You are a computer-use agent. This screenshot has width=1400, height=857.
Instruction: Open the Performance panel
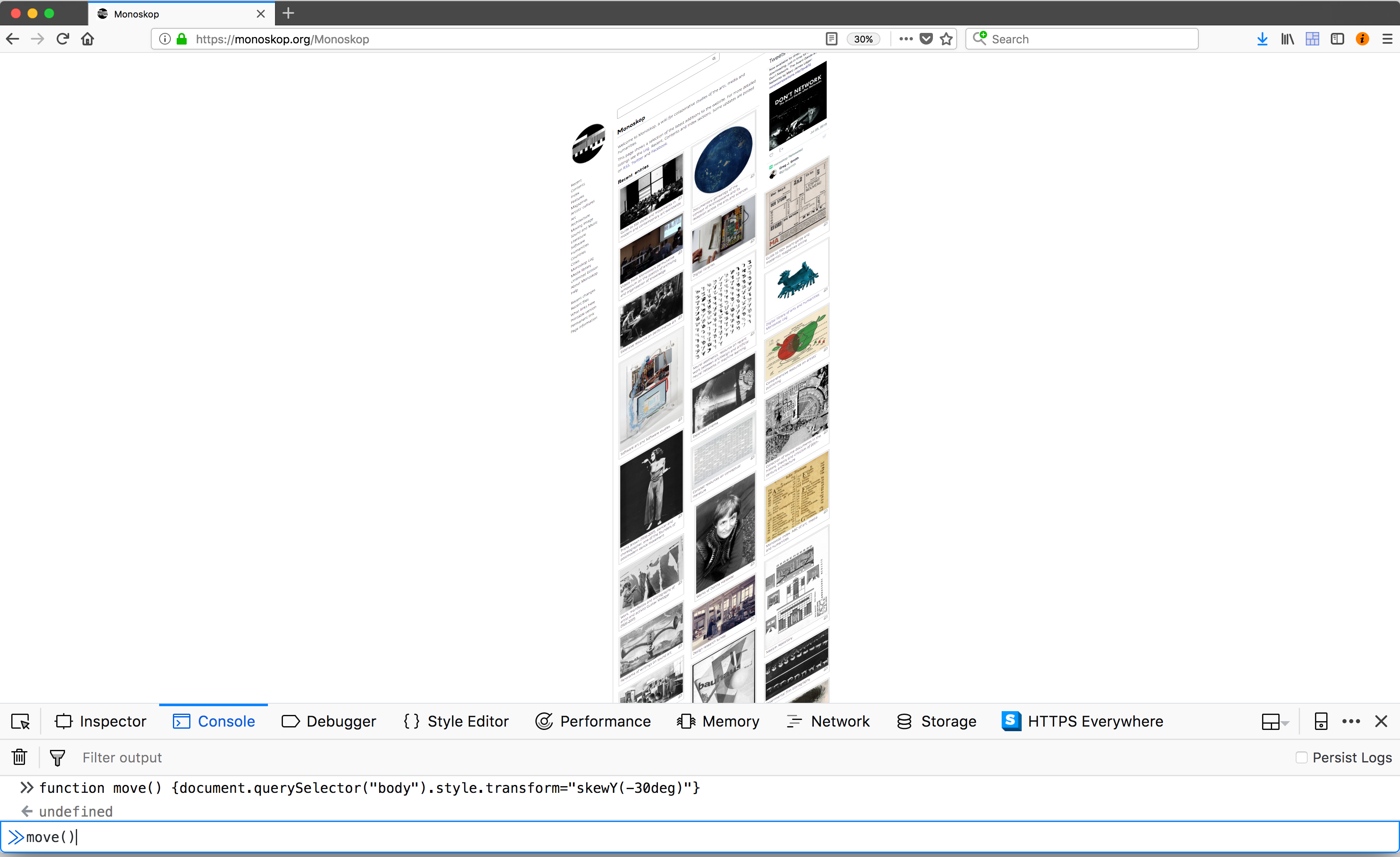[x=593, y=721]
